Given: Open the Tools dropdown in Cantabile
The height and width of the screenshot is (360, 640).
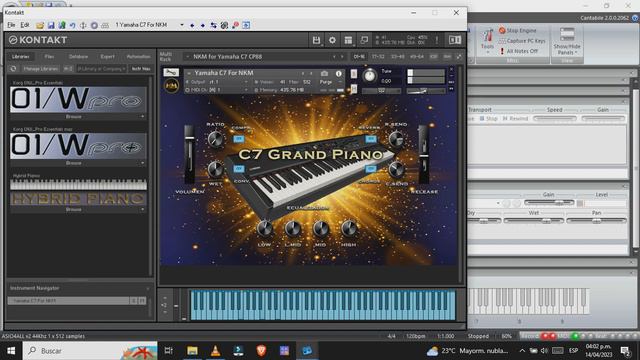Looking at the screenshot, I should coord(487,40).
